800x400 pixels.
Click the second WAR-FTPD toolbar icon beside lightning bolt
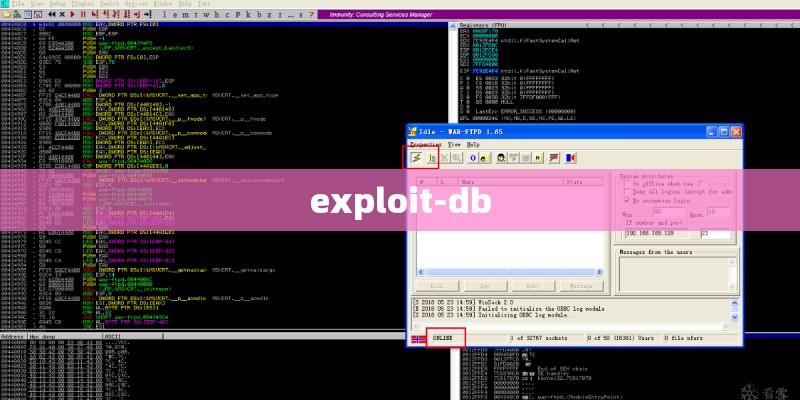tap(432, 158)
